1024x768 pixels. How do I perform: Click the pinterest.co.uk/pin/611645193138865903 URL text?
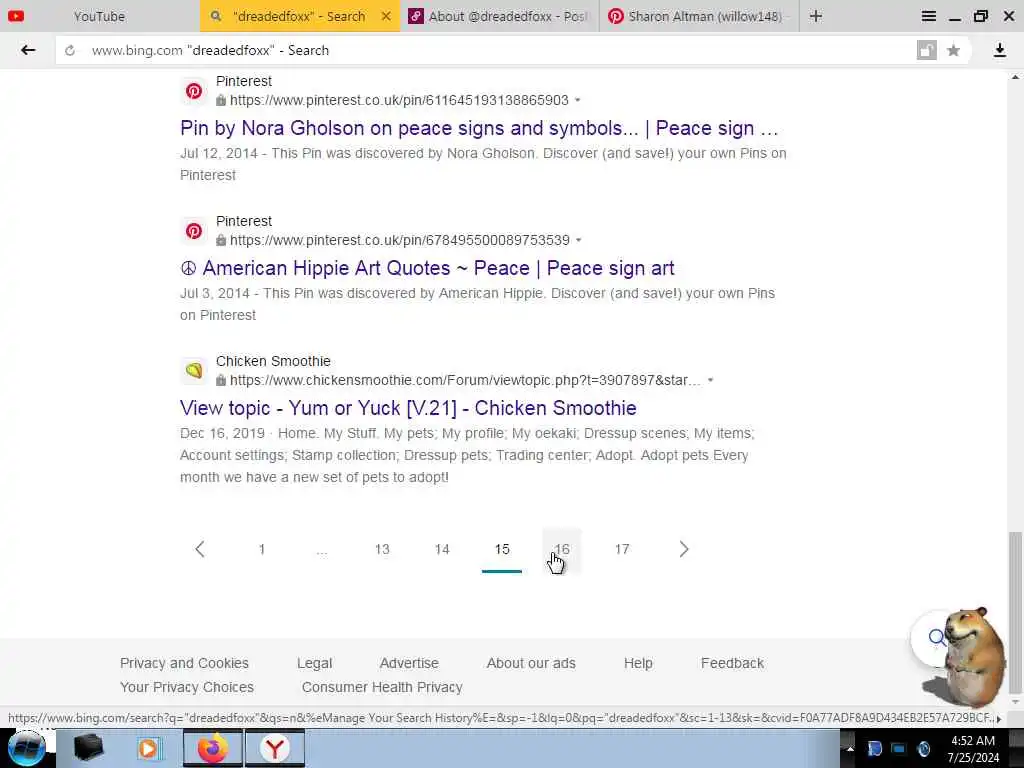[399, 101]
